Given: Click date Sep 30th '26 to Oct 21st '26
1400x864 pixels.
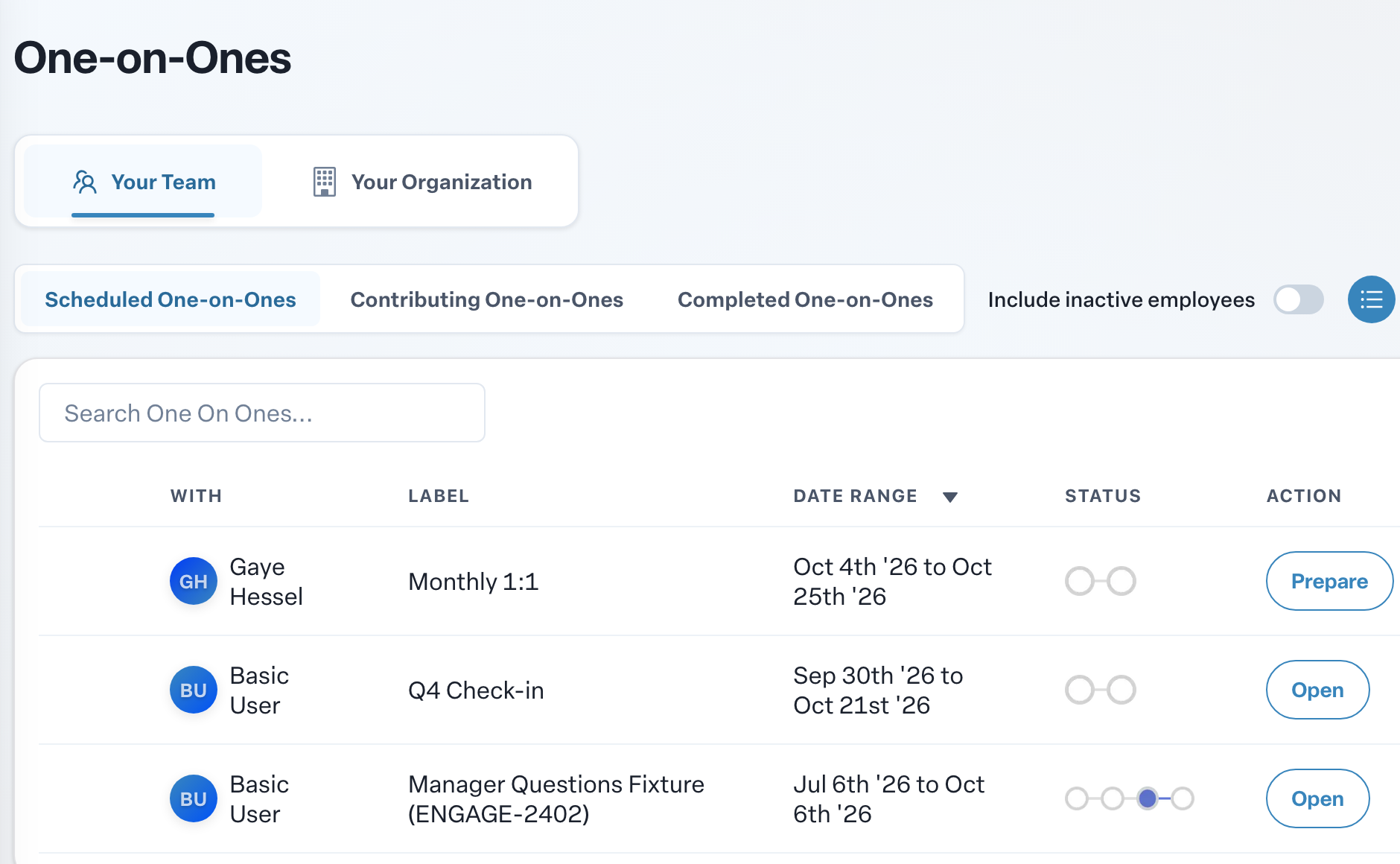Looking at the screenshot, I should [878, 690].
